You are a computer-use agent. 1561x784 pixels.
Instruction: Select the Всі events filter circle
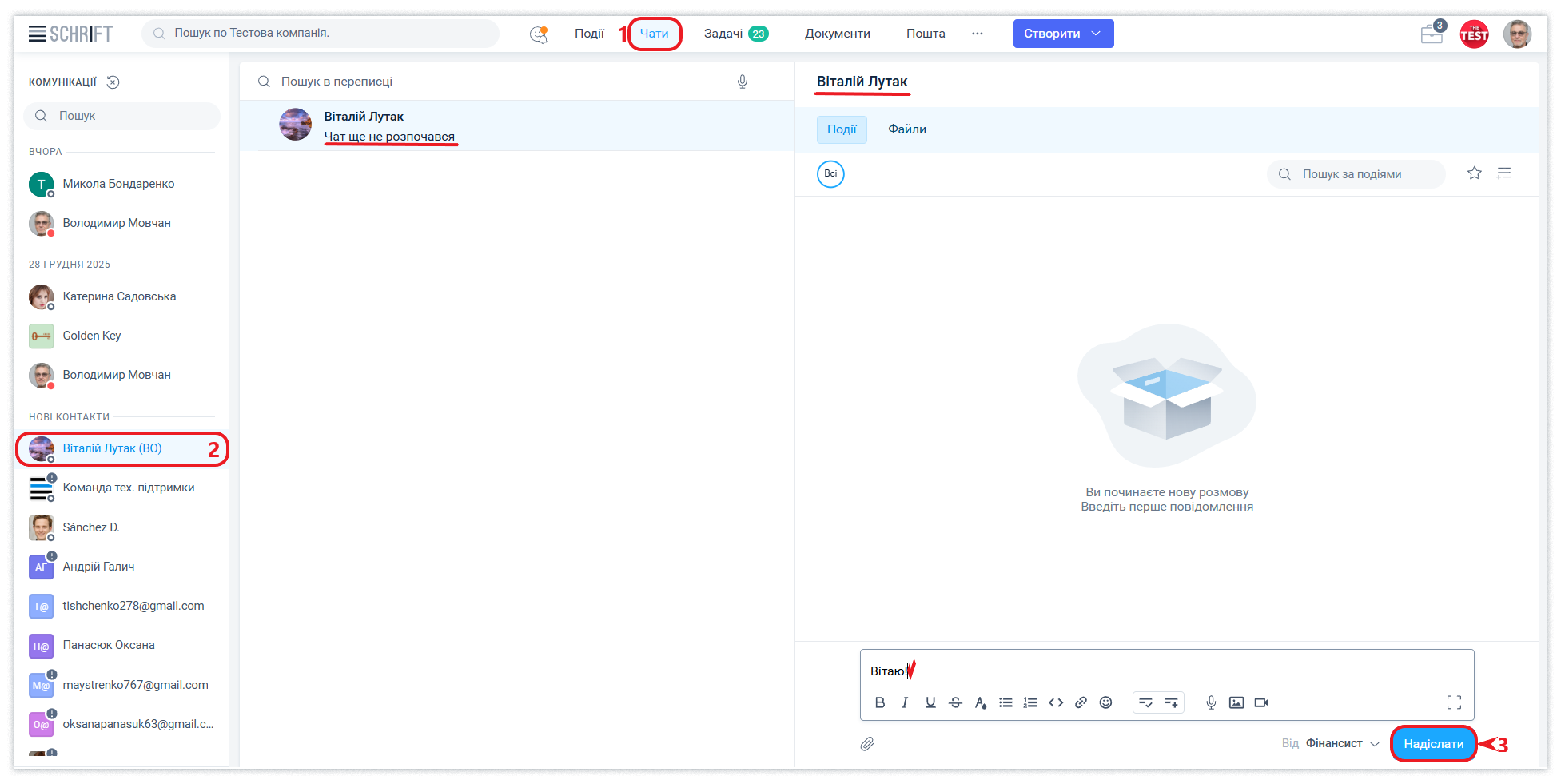pyautogui.click(x=830, y=173)
